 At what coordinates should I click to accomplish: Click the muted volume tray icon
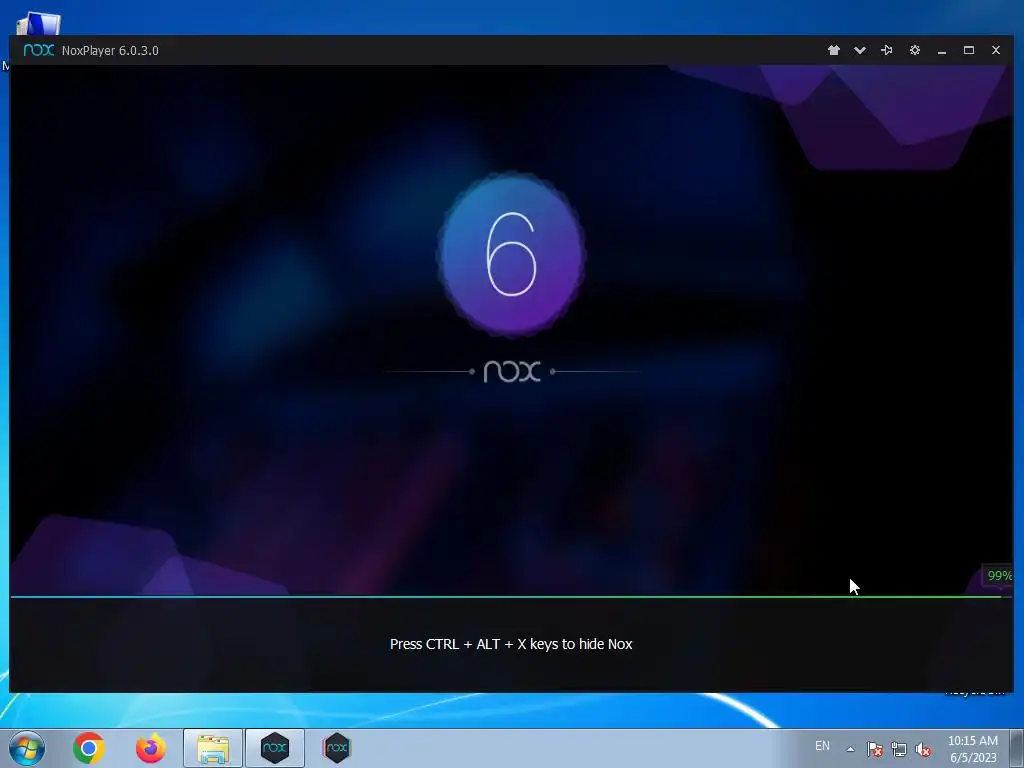(923, 749)
